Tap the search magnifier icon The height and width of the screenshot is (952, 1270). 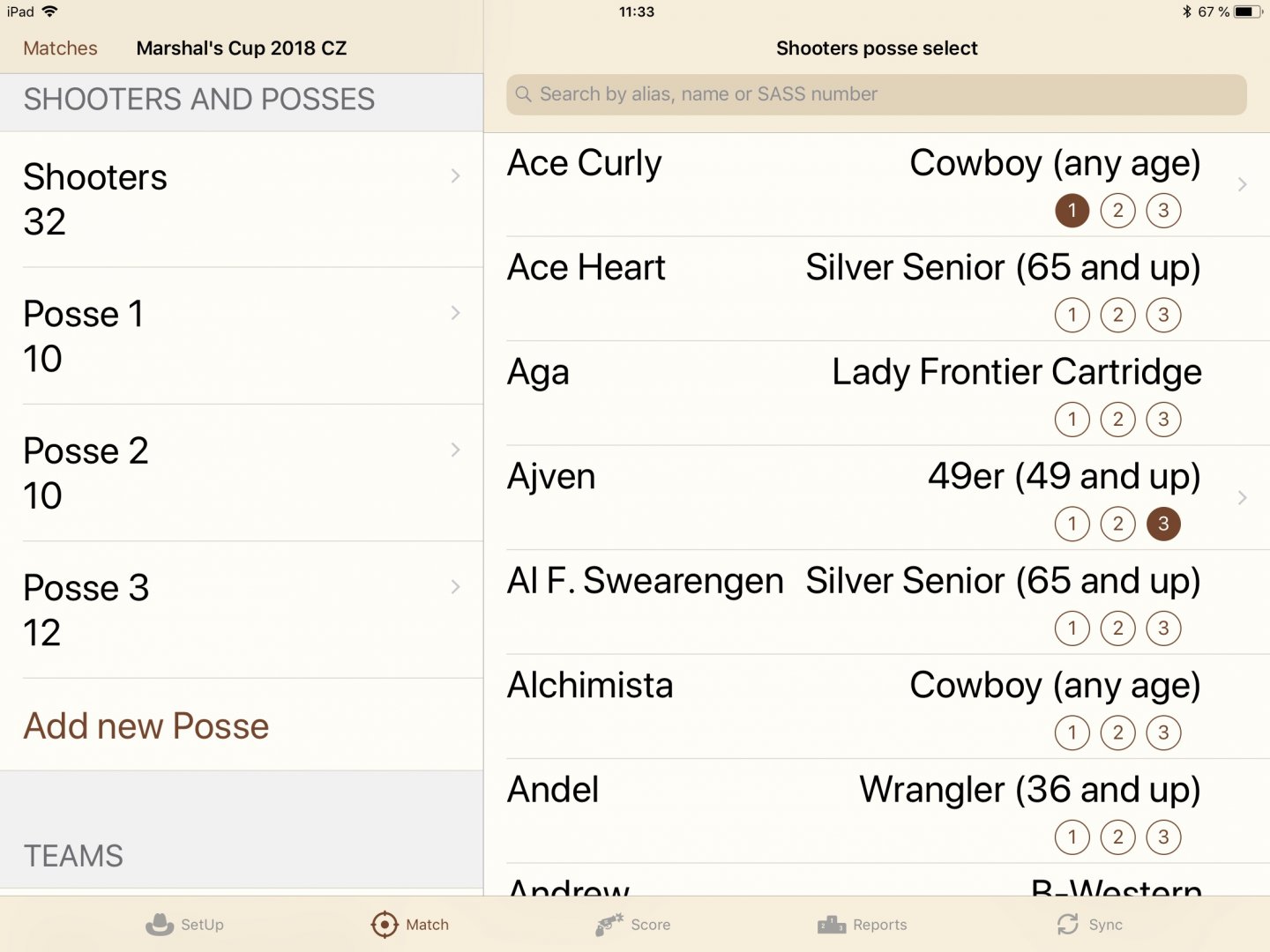click(x=523, y=94)
